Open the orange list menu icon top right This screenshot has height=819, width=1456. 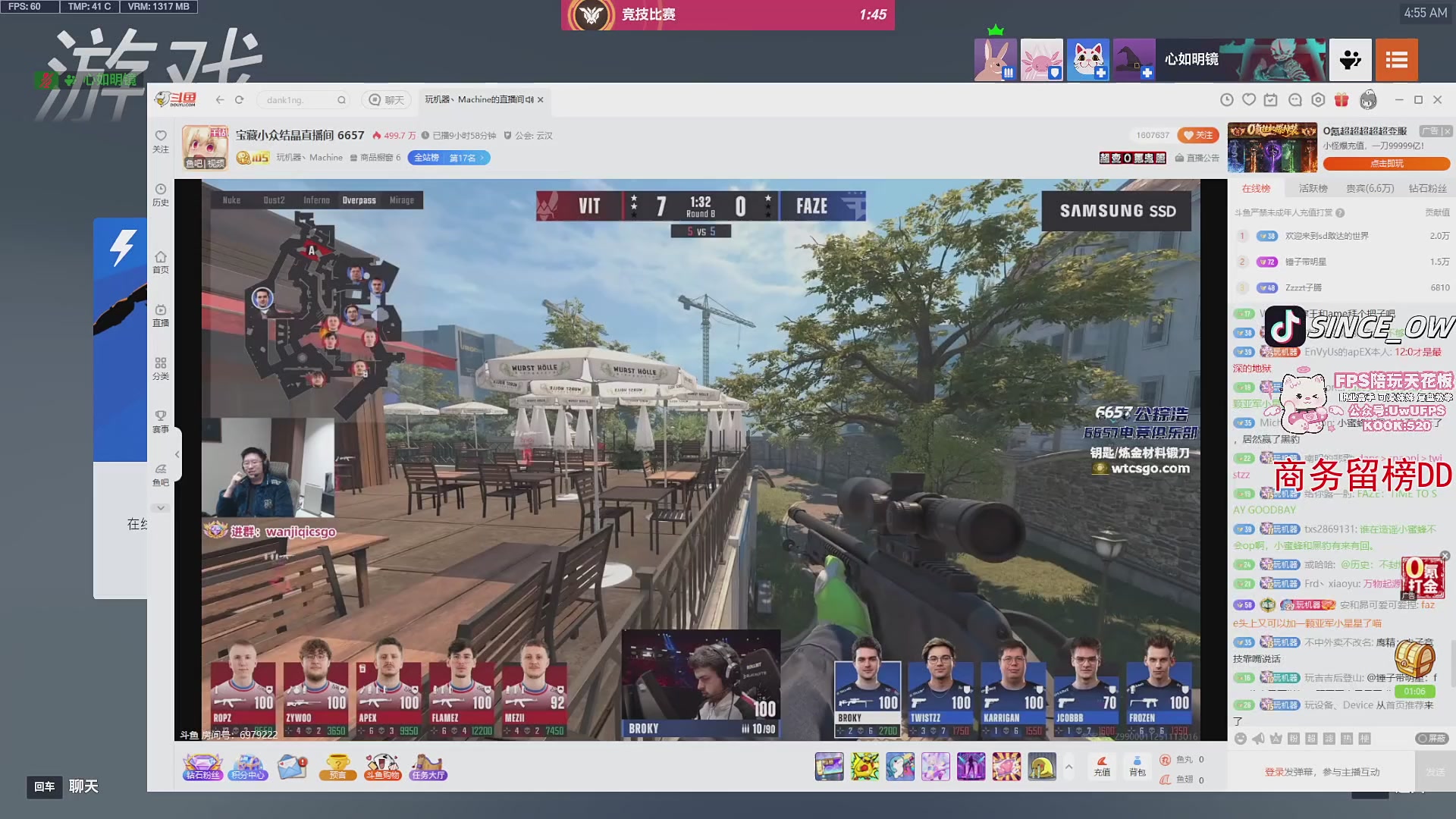(x=1396, y=60)
